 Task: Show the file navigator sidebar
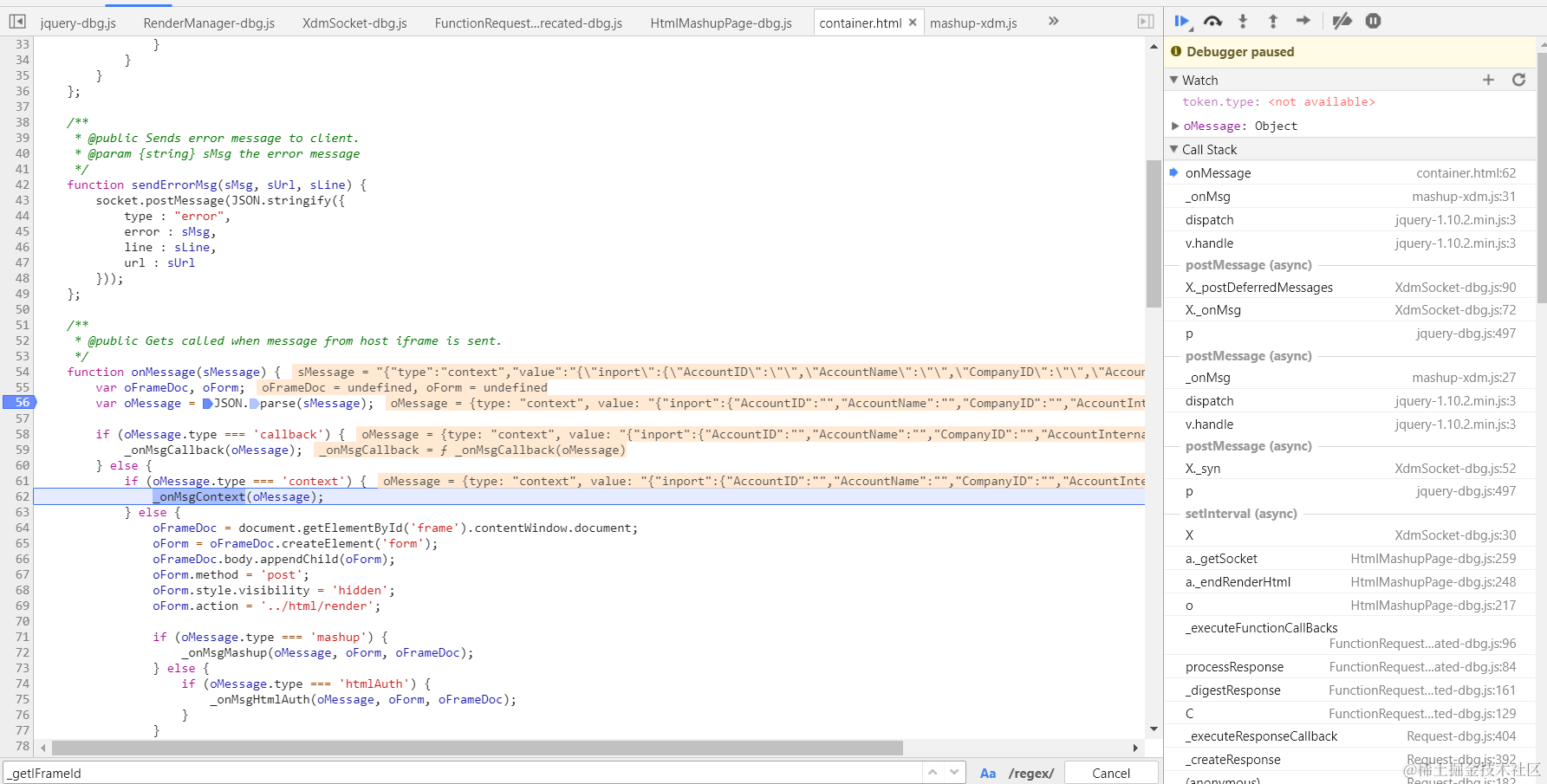click(17, 22)
